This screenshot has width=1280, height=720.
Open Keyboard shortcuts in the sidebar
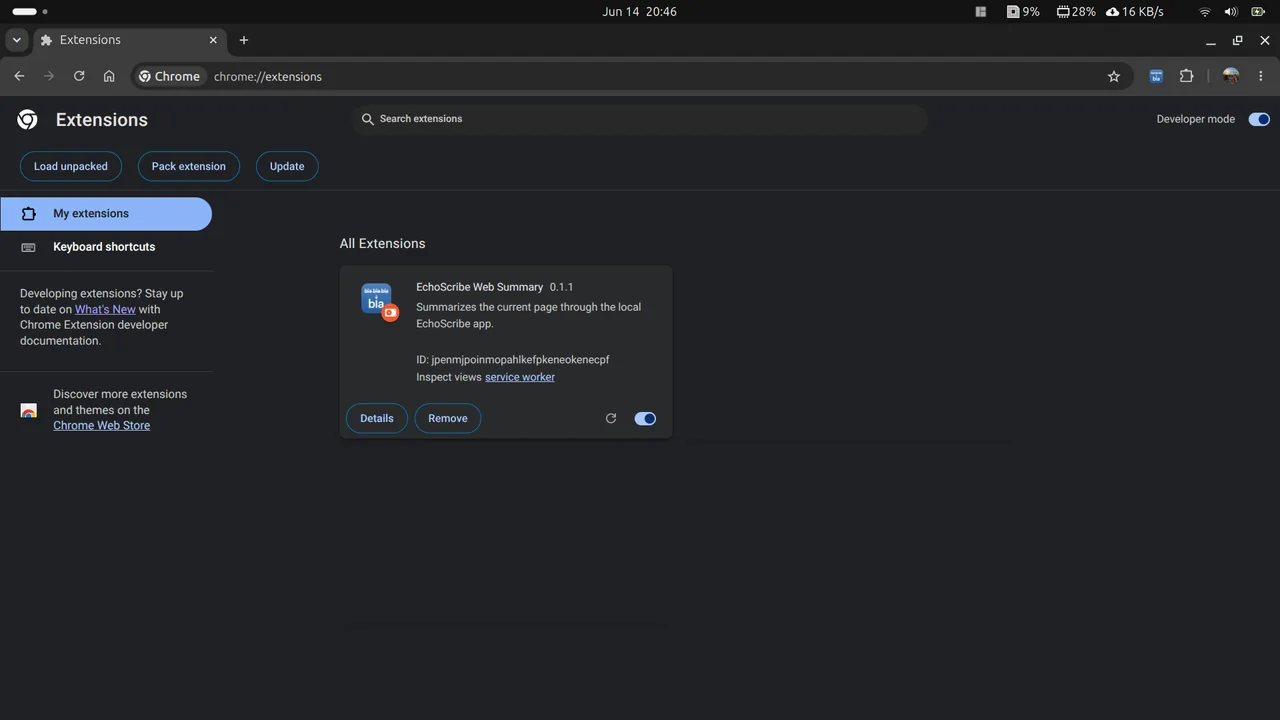106,247
